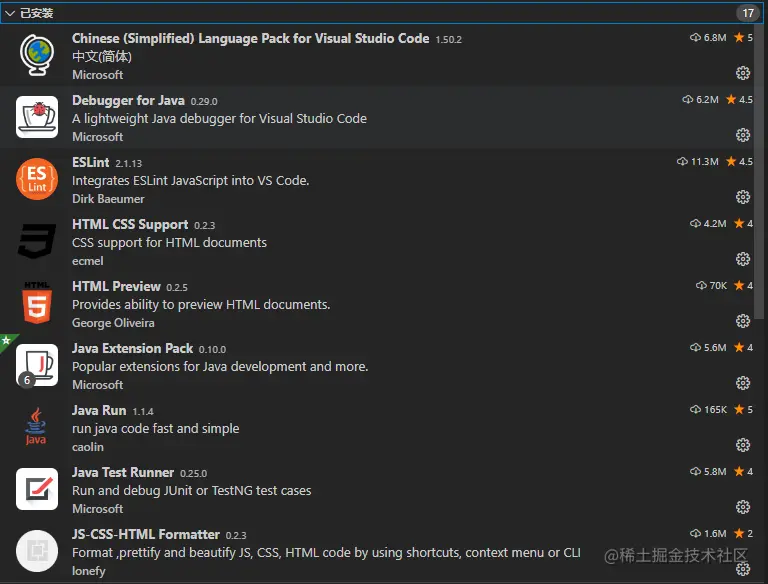
Task: Select the HTML Preview title
Action: pyautogui.click(x=116, y=286)
